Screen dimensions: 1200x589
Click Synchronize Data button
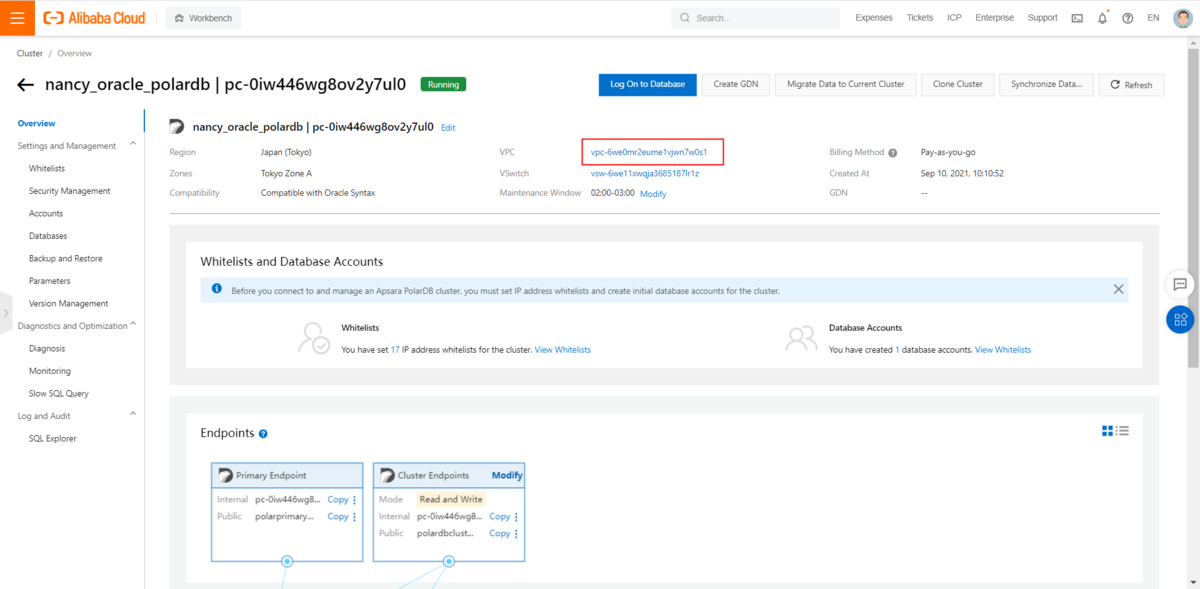point(1046,84)
